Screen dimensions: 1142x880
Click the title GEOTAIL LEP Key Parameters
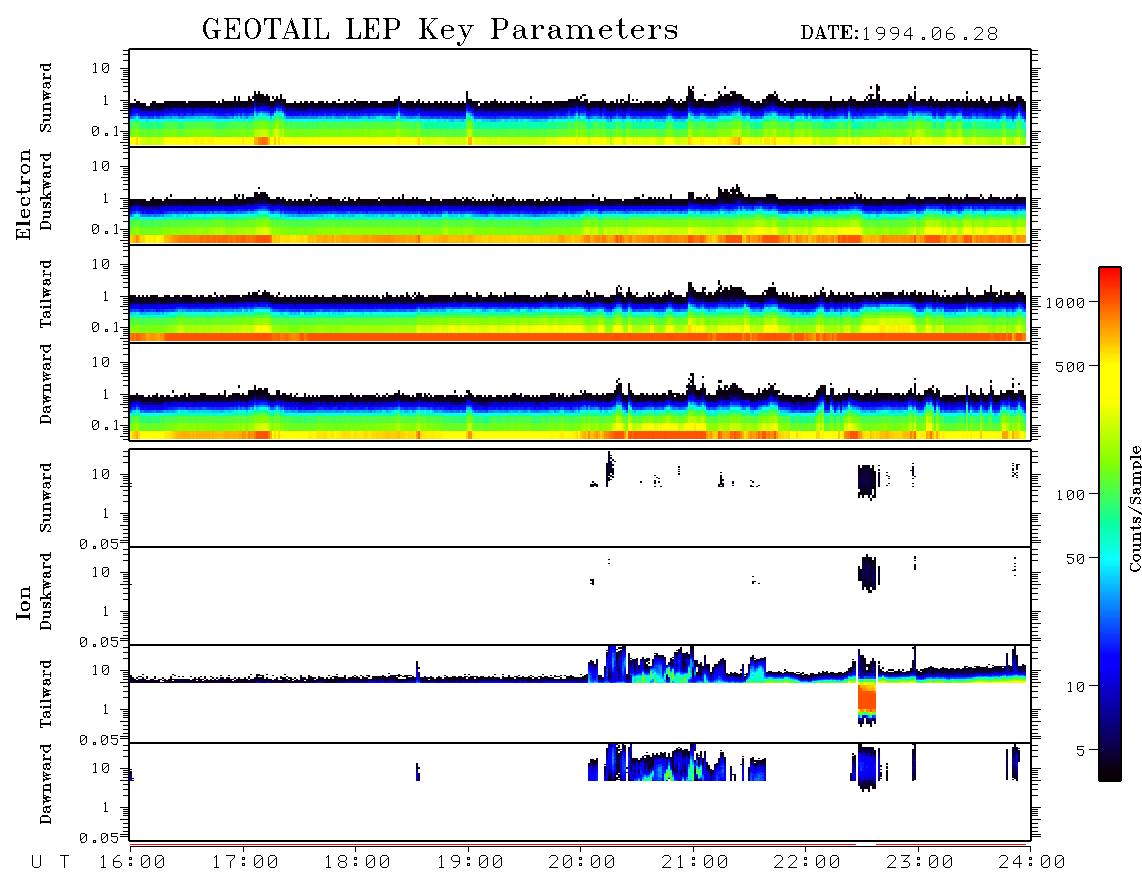pos(440,30)
